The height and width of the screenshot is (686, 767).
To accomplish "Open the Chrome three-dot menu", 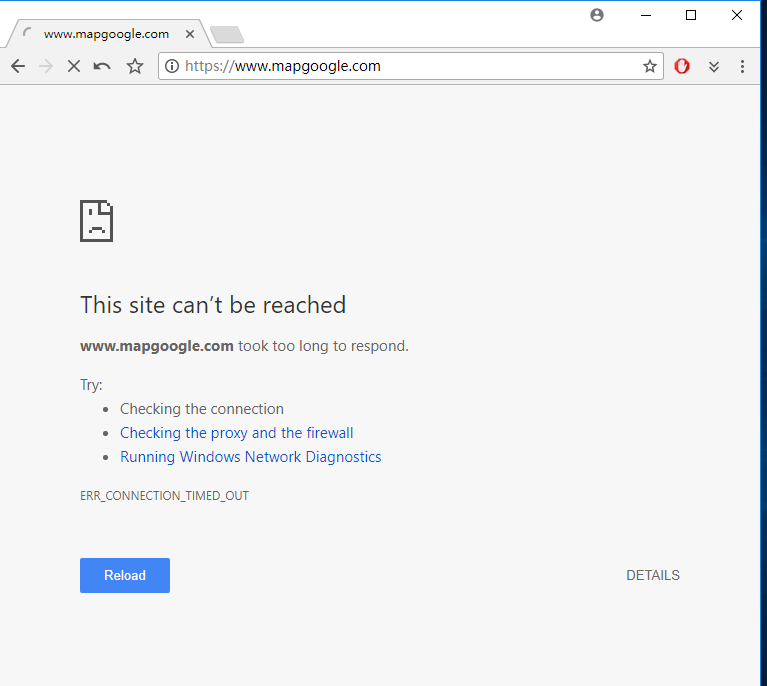I will [x=743, y=67].
